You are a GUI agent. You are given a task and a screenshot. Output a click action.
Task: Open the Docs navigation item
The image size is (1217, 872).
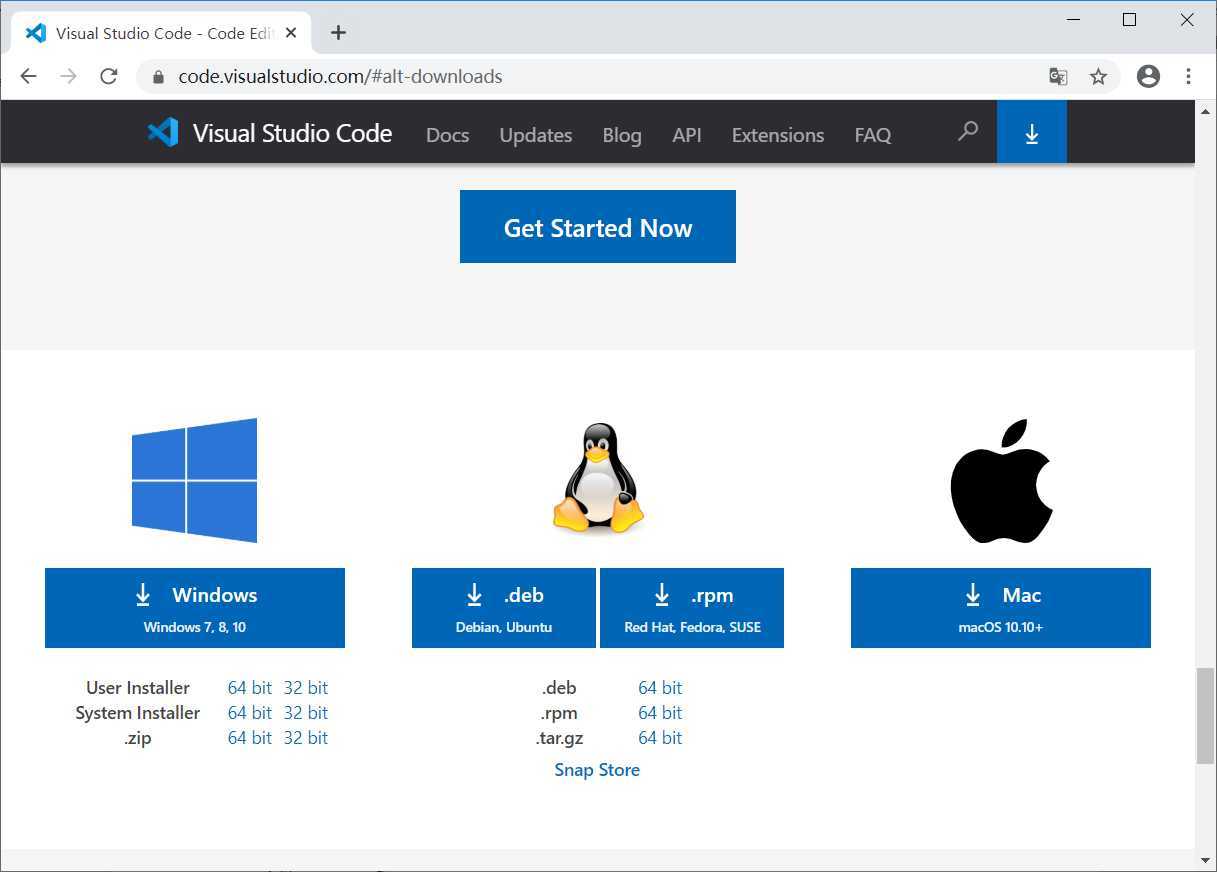[x=447, y=135]
